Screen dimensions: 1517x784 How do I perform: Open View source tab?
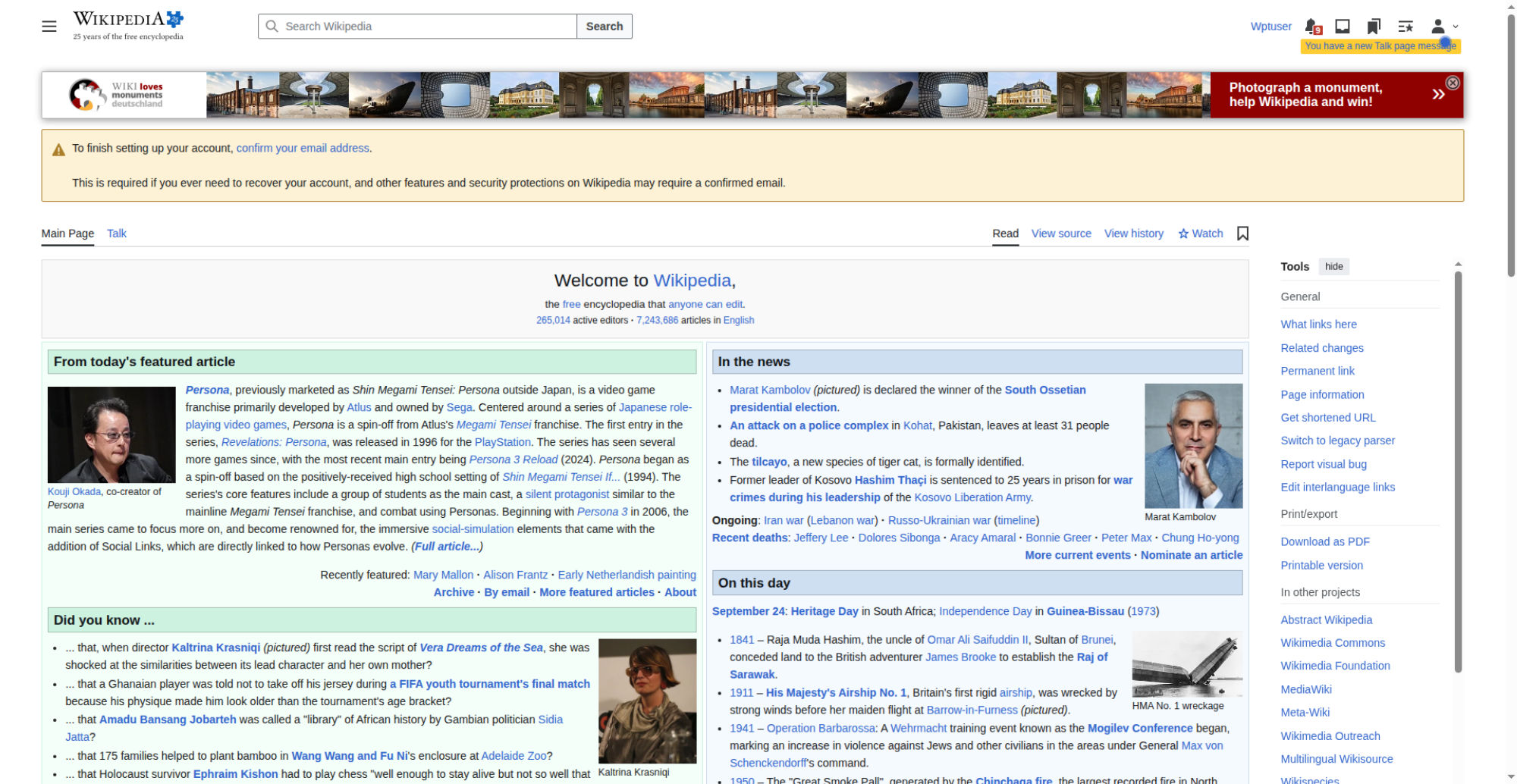[x=1061, y=234]
